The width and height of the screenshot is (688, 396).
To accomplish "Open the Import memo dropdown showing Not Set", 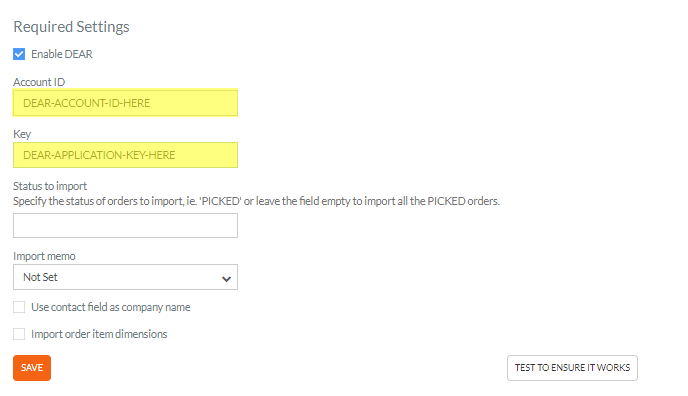I will coord(125,277).
